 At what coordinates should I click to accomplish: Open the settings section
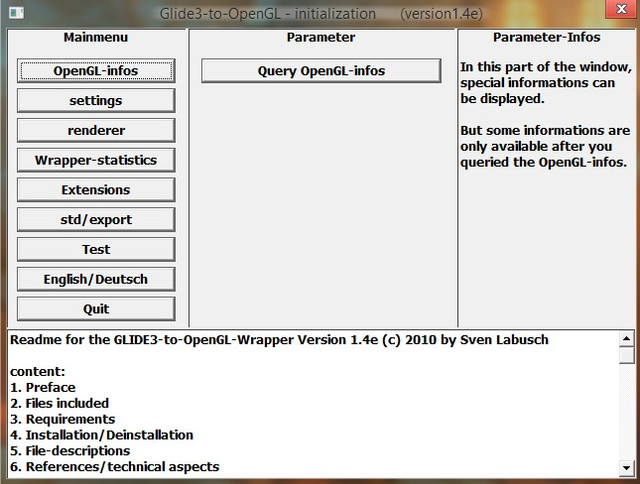(96, 100)
